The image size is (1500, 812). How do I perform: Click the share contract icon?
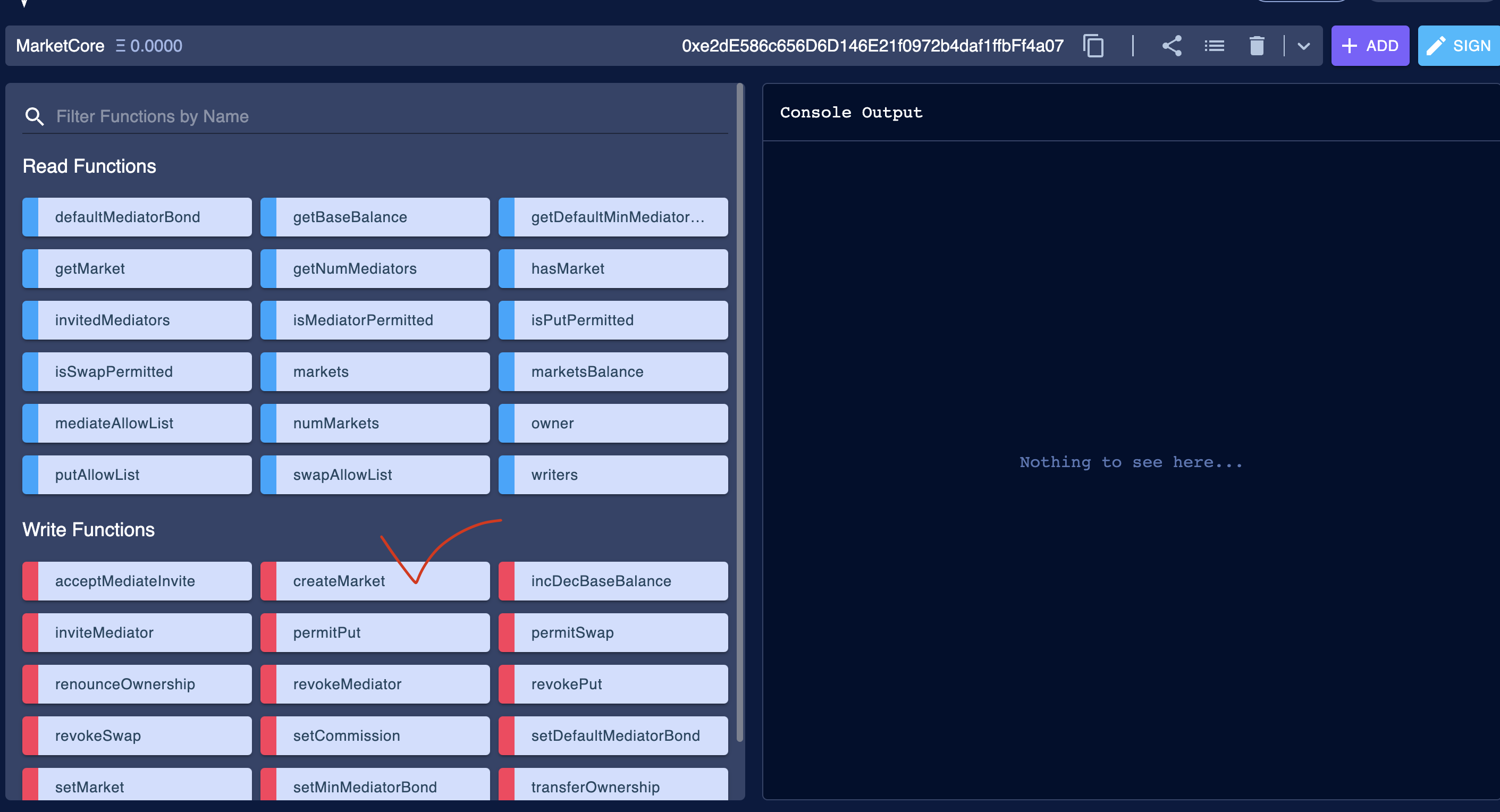1172,45
